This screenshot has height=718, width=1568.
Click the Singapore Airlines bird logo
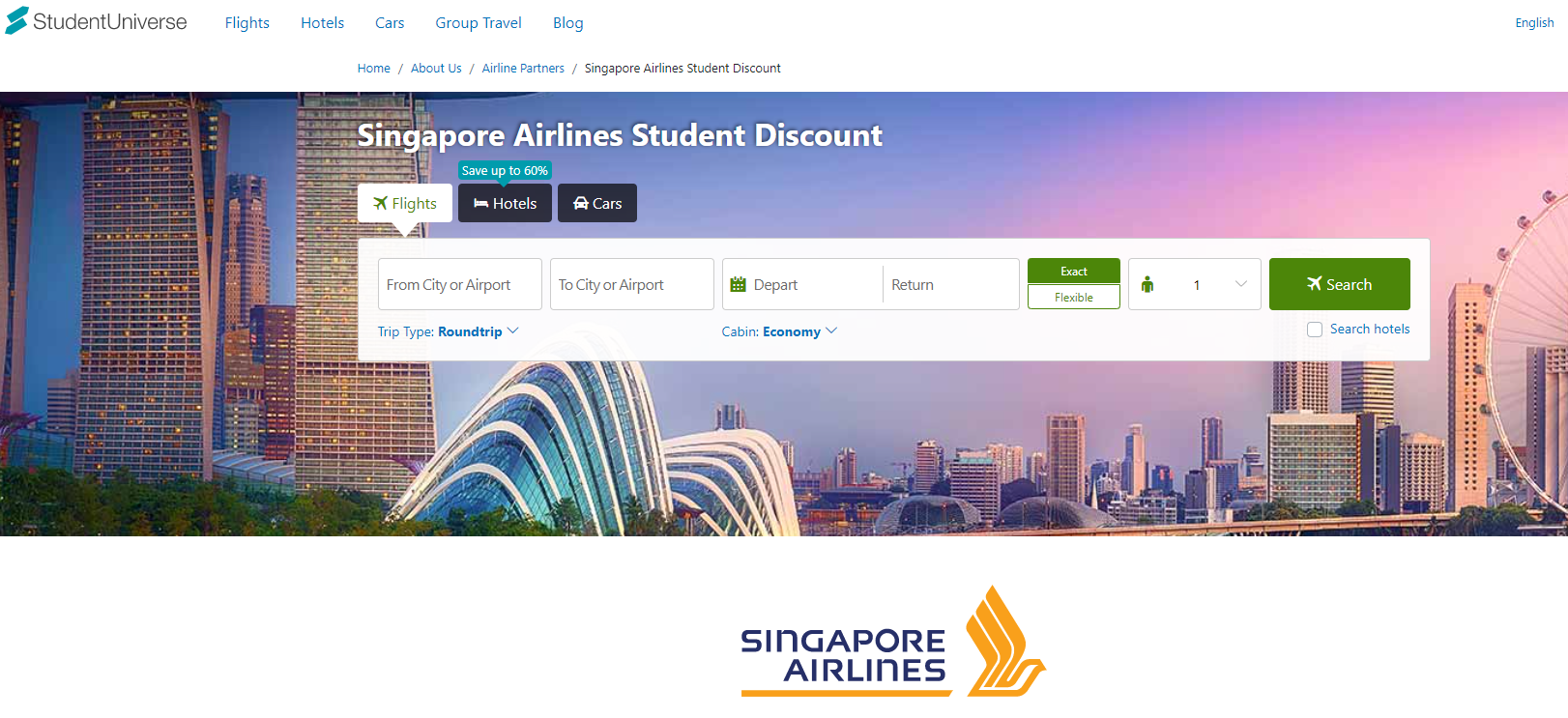[1005, 641]
